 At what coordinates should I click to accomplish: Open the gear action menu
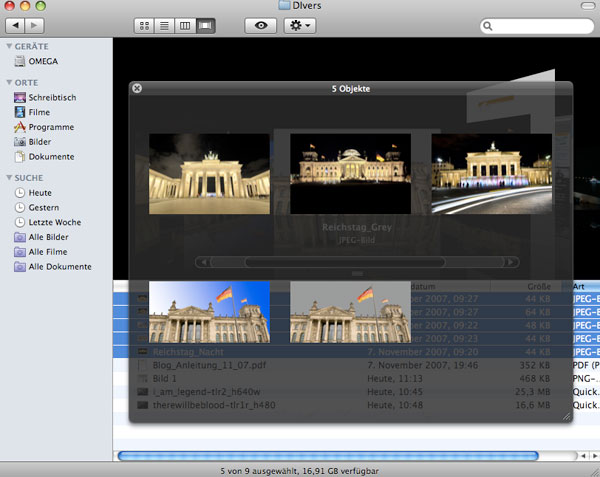[300, 26]
